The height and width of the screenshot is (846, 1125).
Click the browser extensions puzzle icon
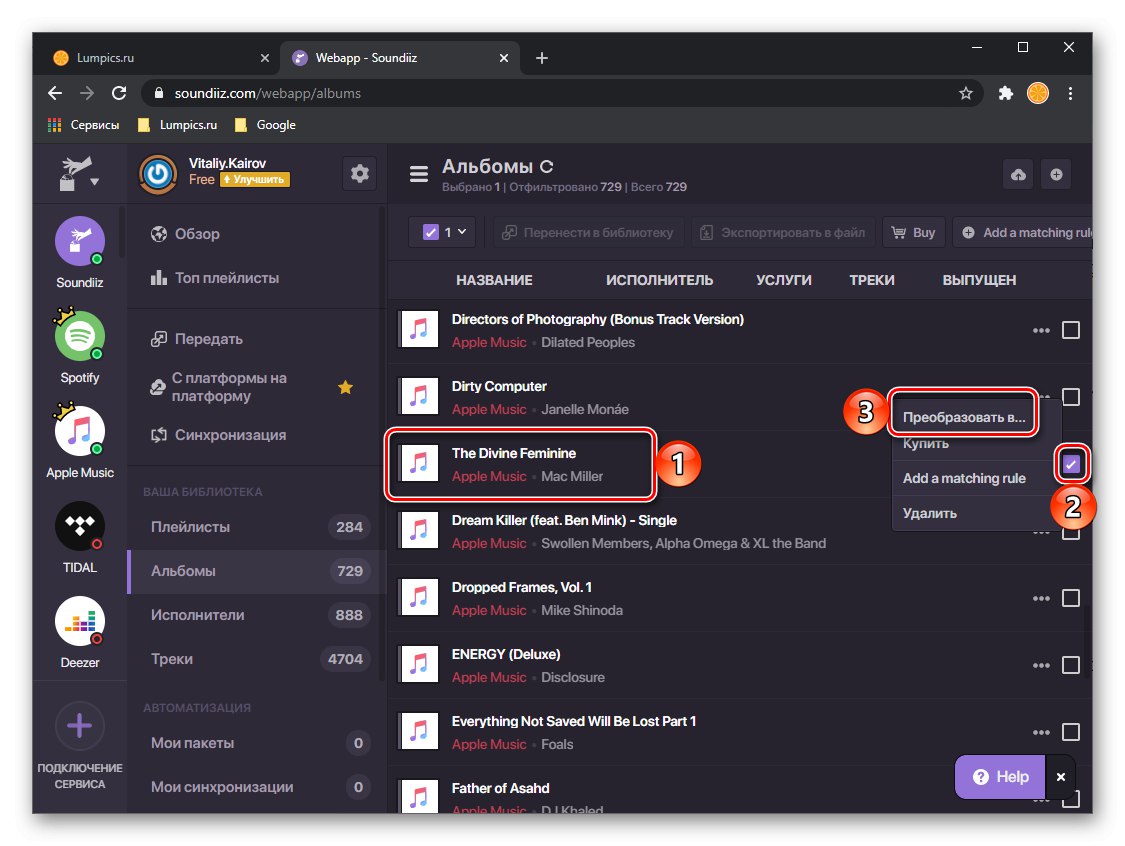click(1005, 93)
